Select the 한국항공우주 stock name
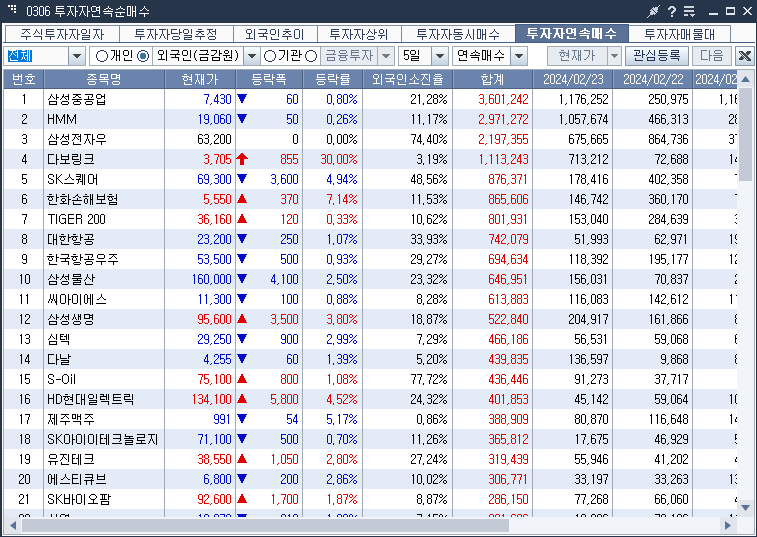757x537 pixels. click(83, 259)
